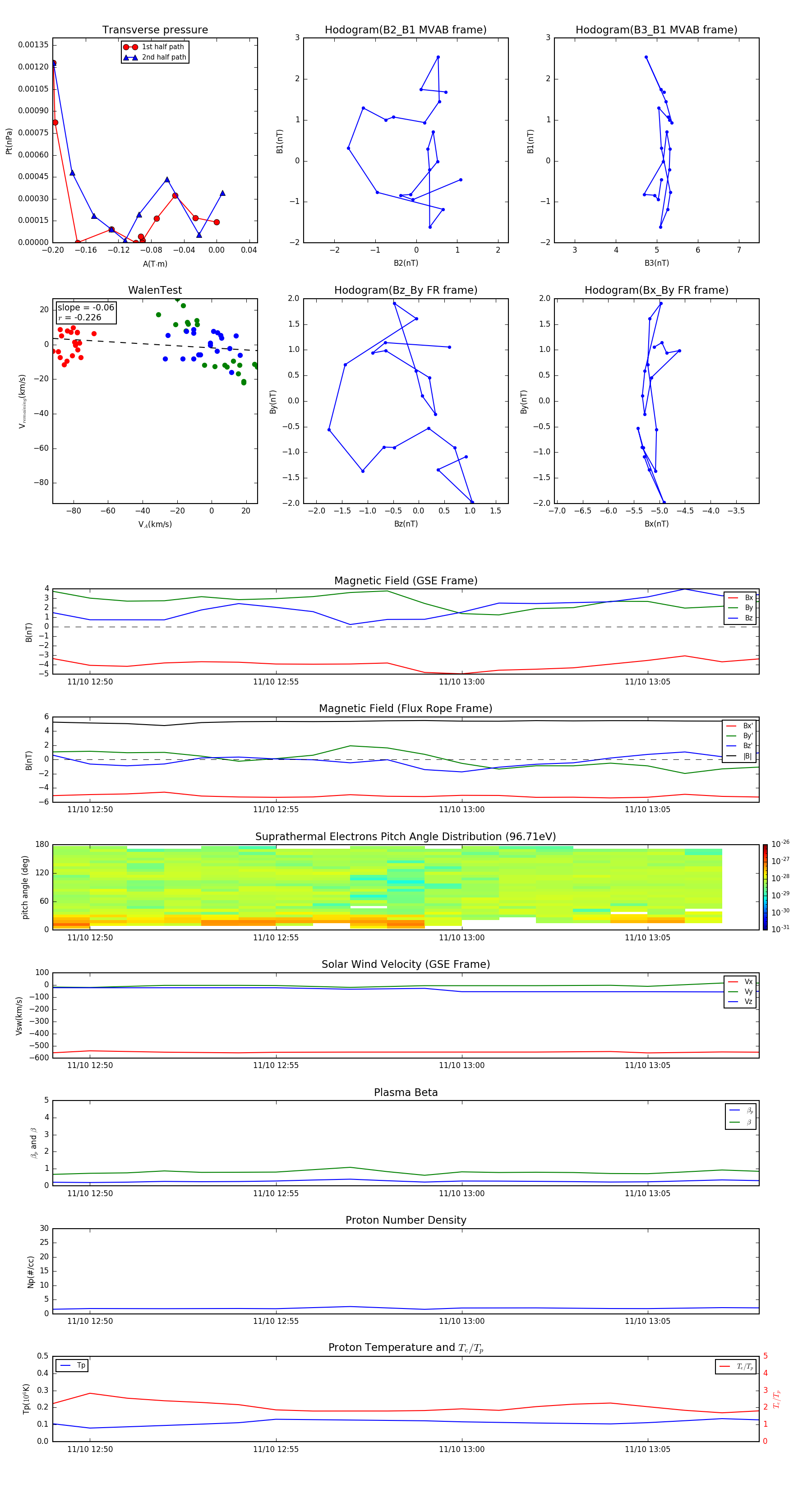Screen dimensions: 812x1489
Task: Click 'Np(#/cc)' axis label
Action: pyautogui.click(x=31, y=1272)
